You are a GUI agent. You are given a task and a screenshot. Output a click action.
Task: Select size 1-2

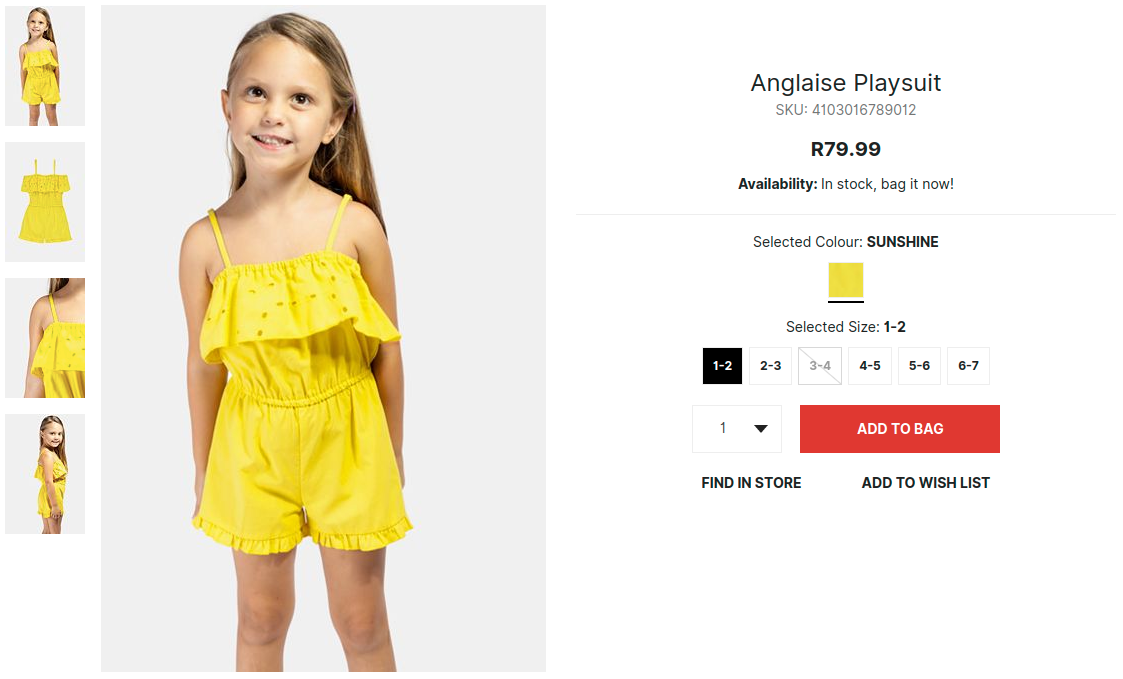pos(722,366)
